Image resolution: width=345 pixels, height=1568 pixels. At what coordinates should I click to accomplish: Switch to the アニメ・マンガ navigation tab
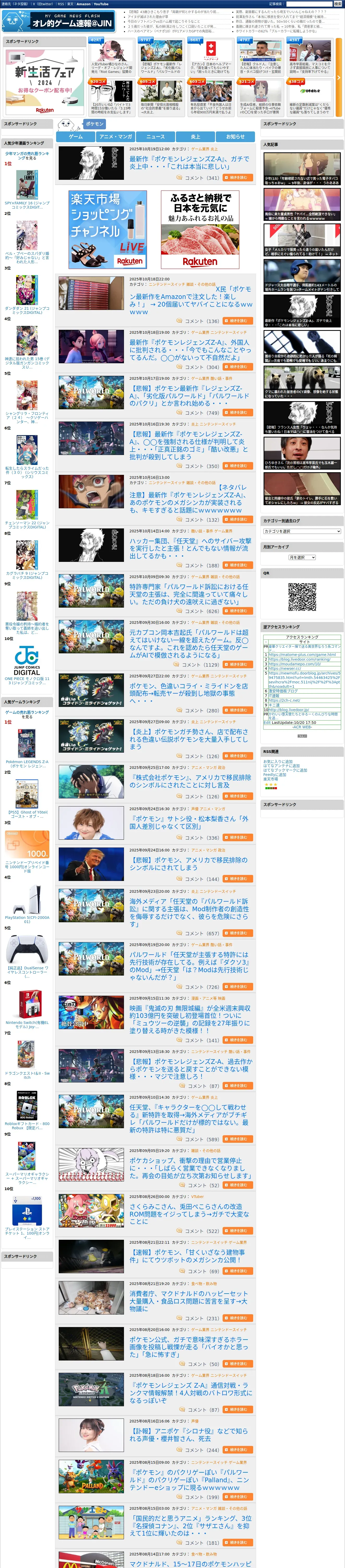point(115,136)
